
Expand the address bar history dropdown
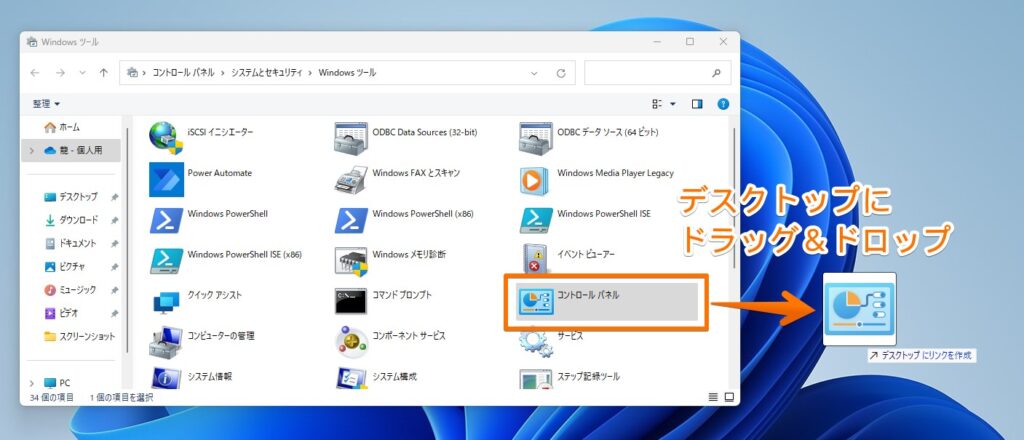535,73
